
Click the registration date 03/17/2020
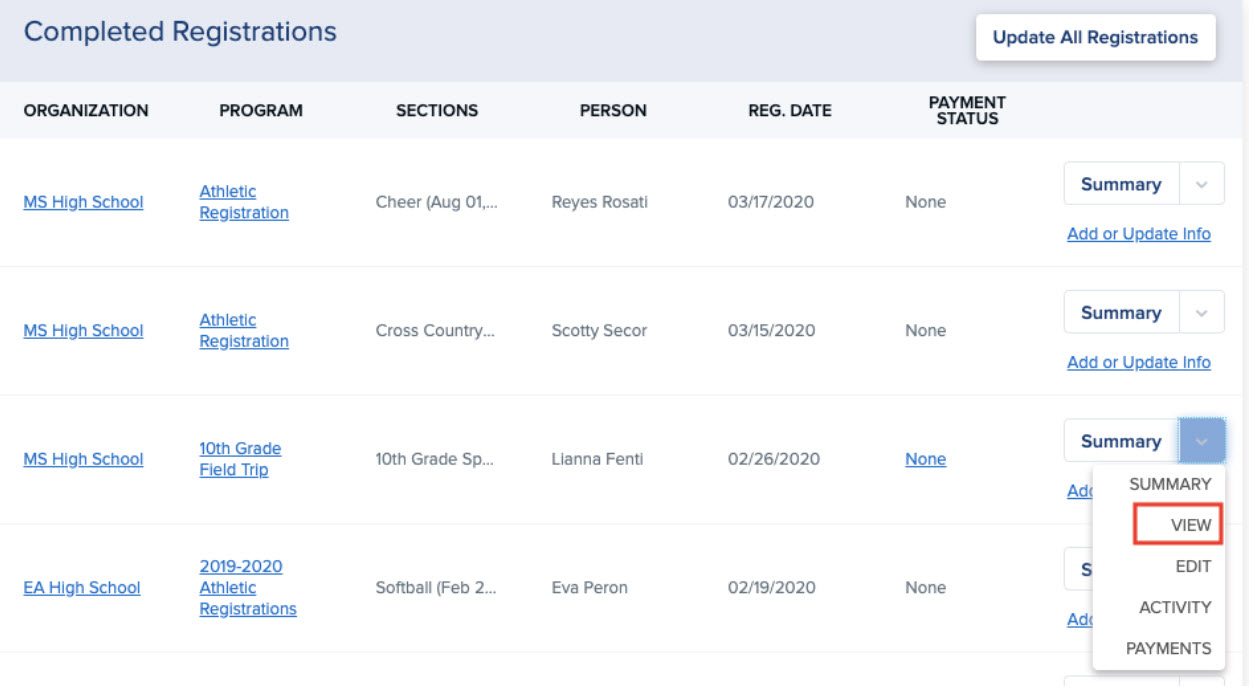point(771,202)
